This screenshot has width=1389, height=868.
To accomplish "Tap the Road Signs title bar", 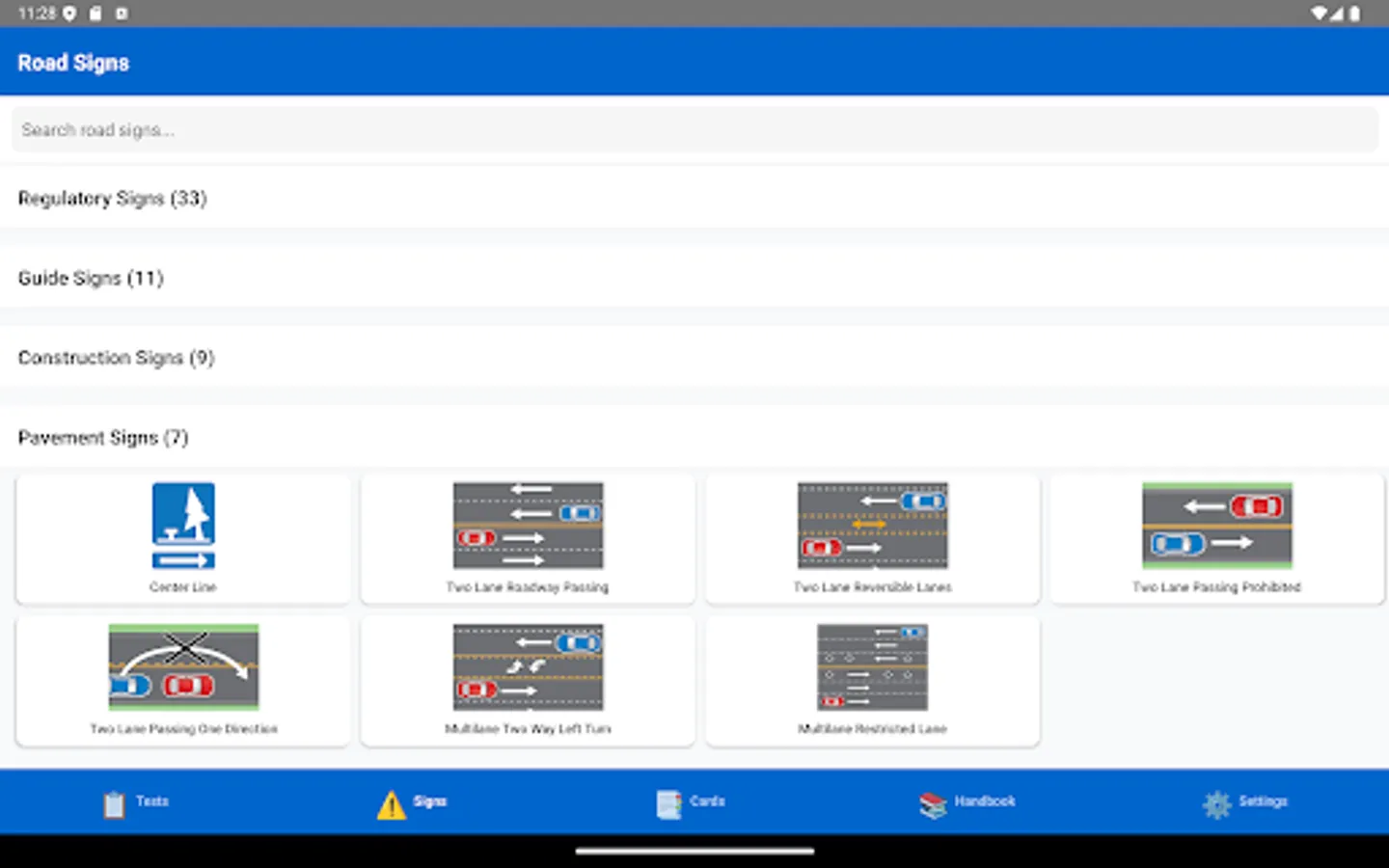I will [x=72, y=61].
